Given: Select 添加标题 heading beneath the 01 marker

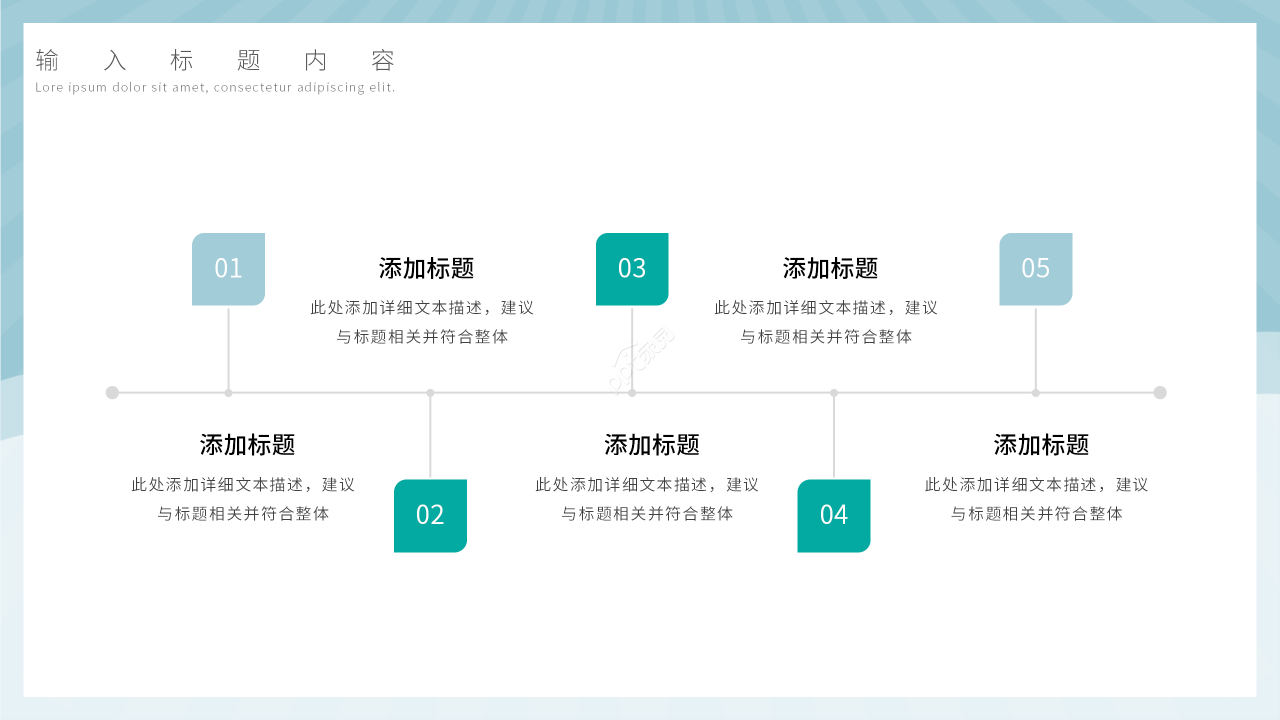Looking at the screenshot, I should pos(247,445).
